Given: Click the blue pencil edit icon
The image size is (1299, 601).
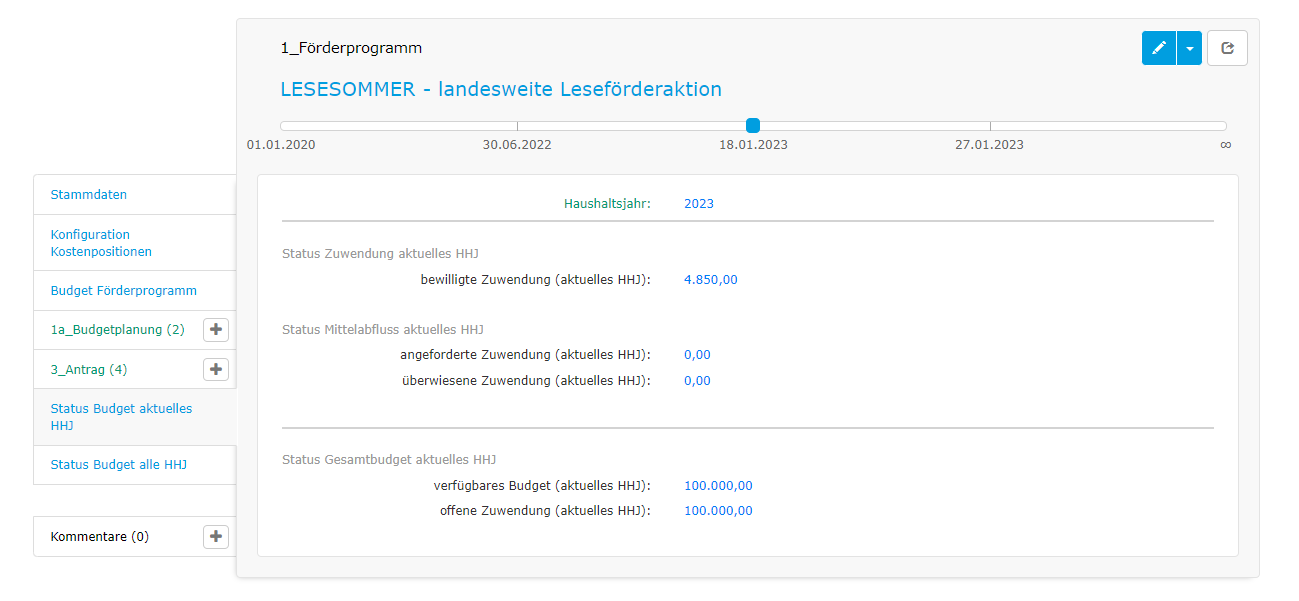Looking at the screenshot, I should pyautogui.click(x=1158, y=47).
